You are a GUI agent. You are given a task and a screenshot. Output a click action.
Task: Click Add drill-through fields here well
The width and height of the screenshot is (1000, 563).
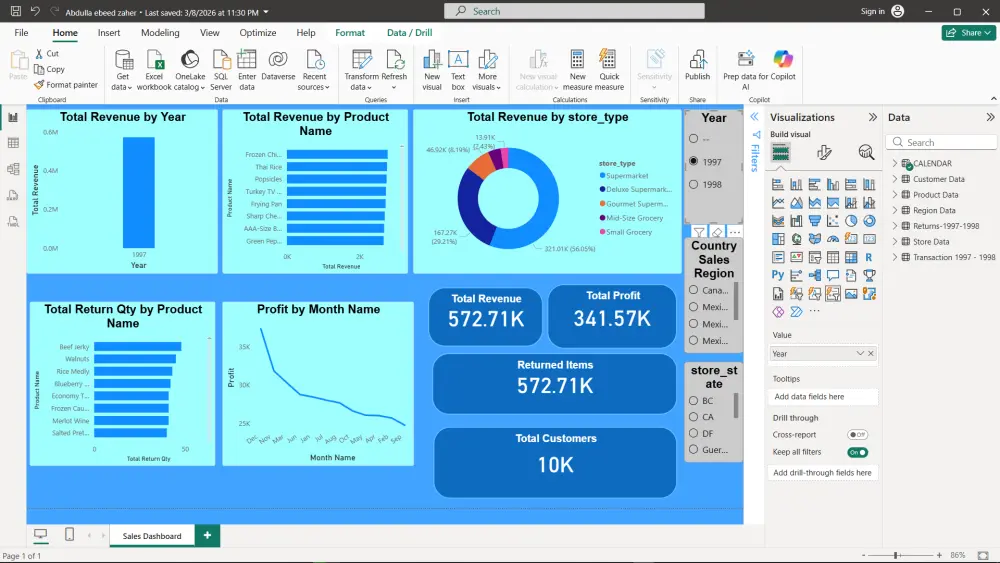pyautogui.click(x=823, y=472)
